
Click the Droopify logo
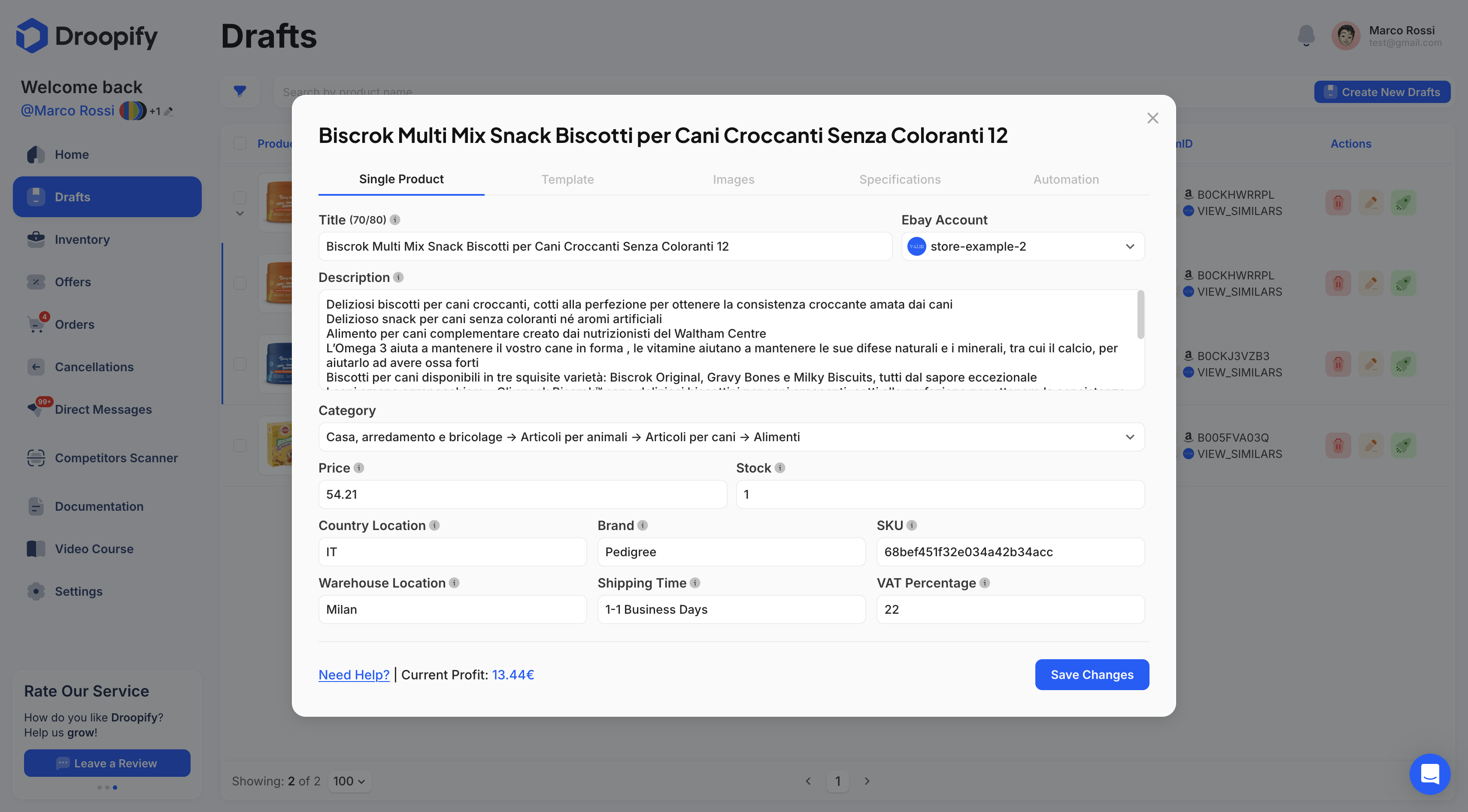[87, 36]
